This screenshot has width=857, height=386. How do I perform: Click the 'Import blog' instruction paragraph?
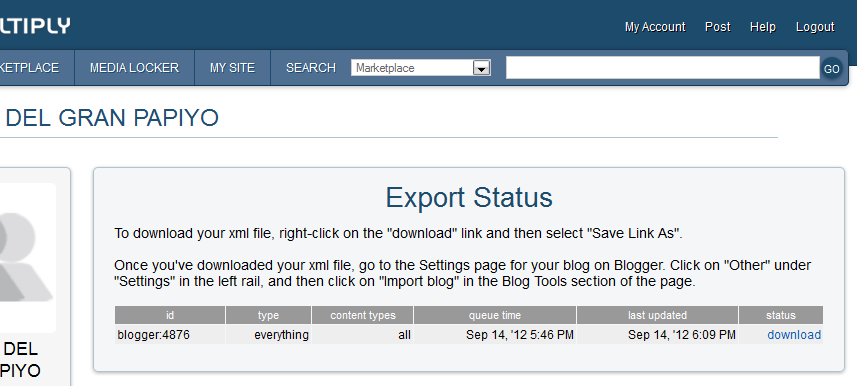[462, 273]
